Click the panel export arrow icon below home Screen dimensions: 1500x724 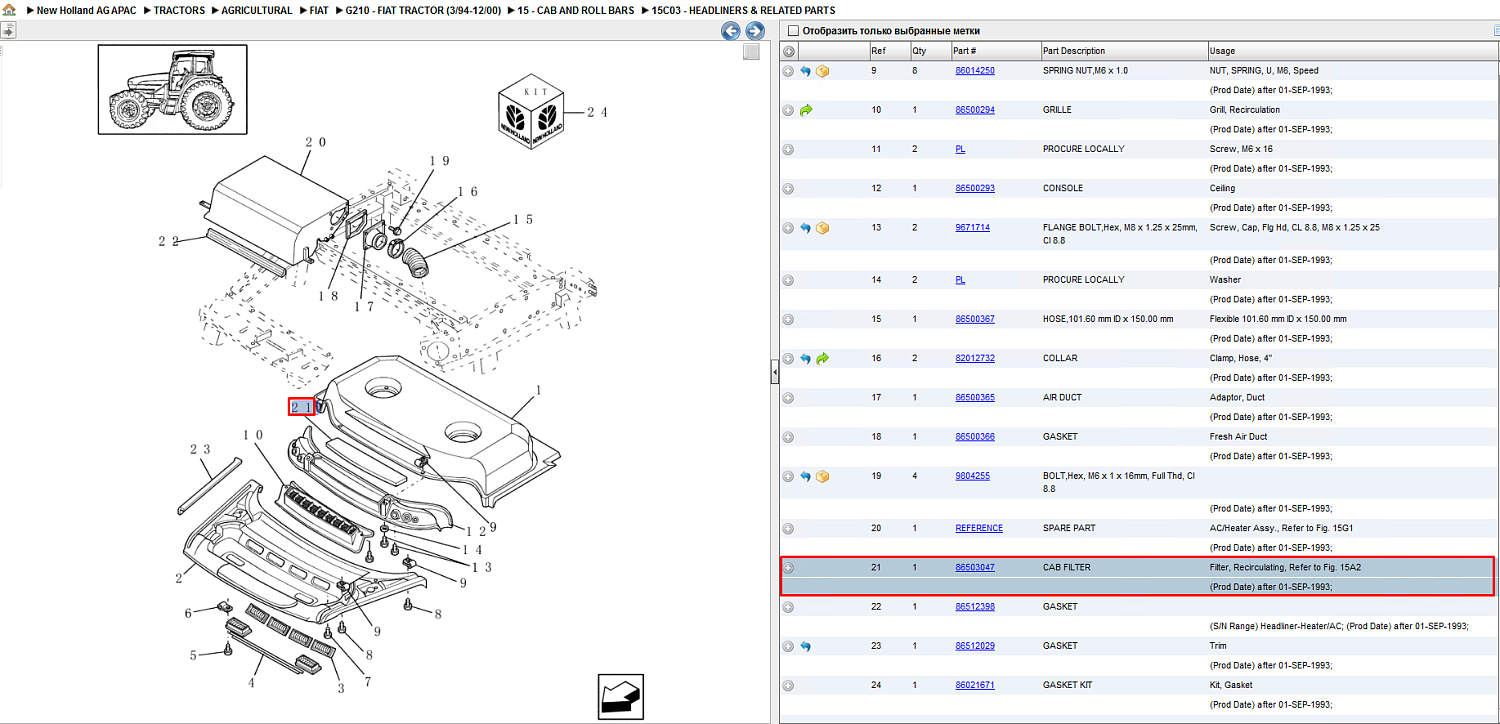pos(8,31)
